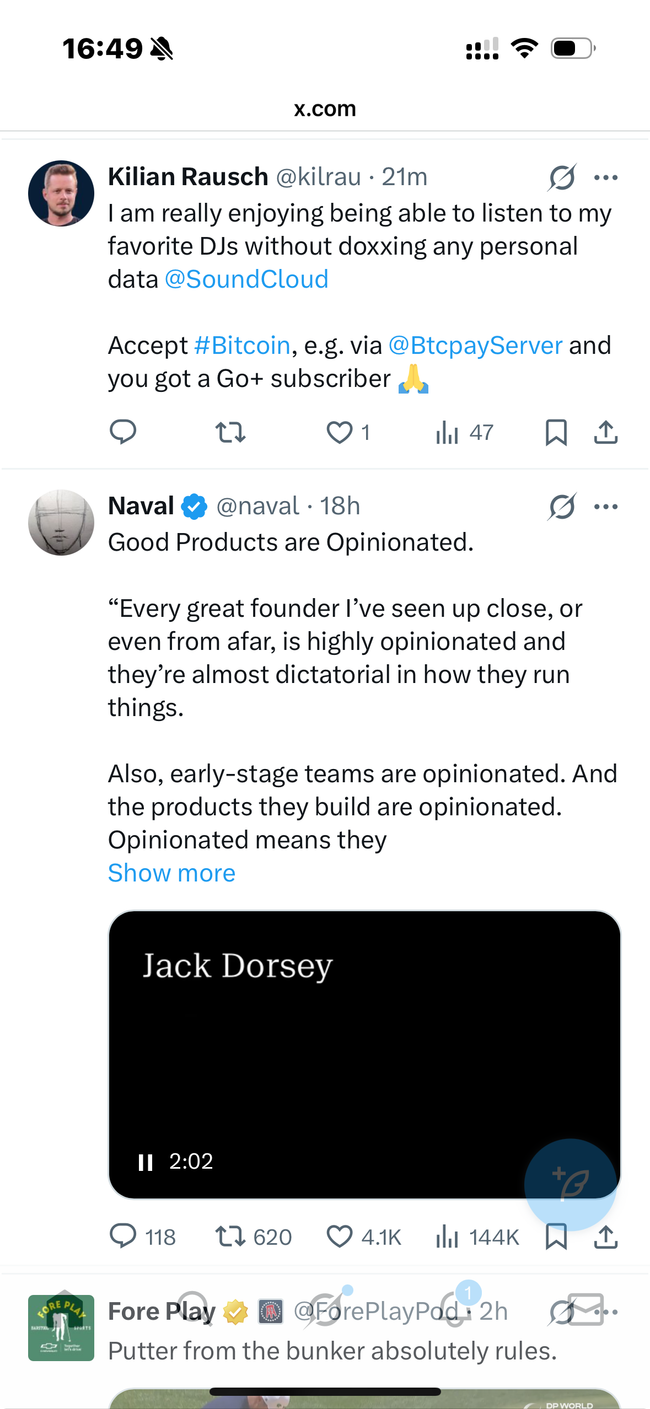Open the #Bitcoin hashtag
Image resolution: width=650 pixels, height=1409 pixels.
coord(242,346)
